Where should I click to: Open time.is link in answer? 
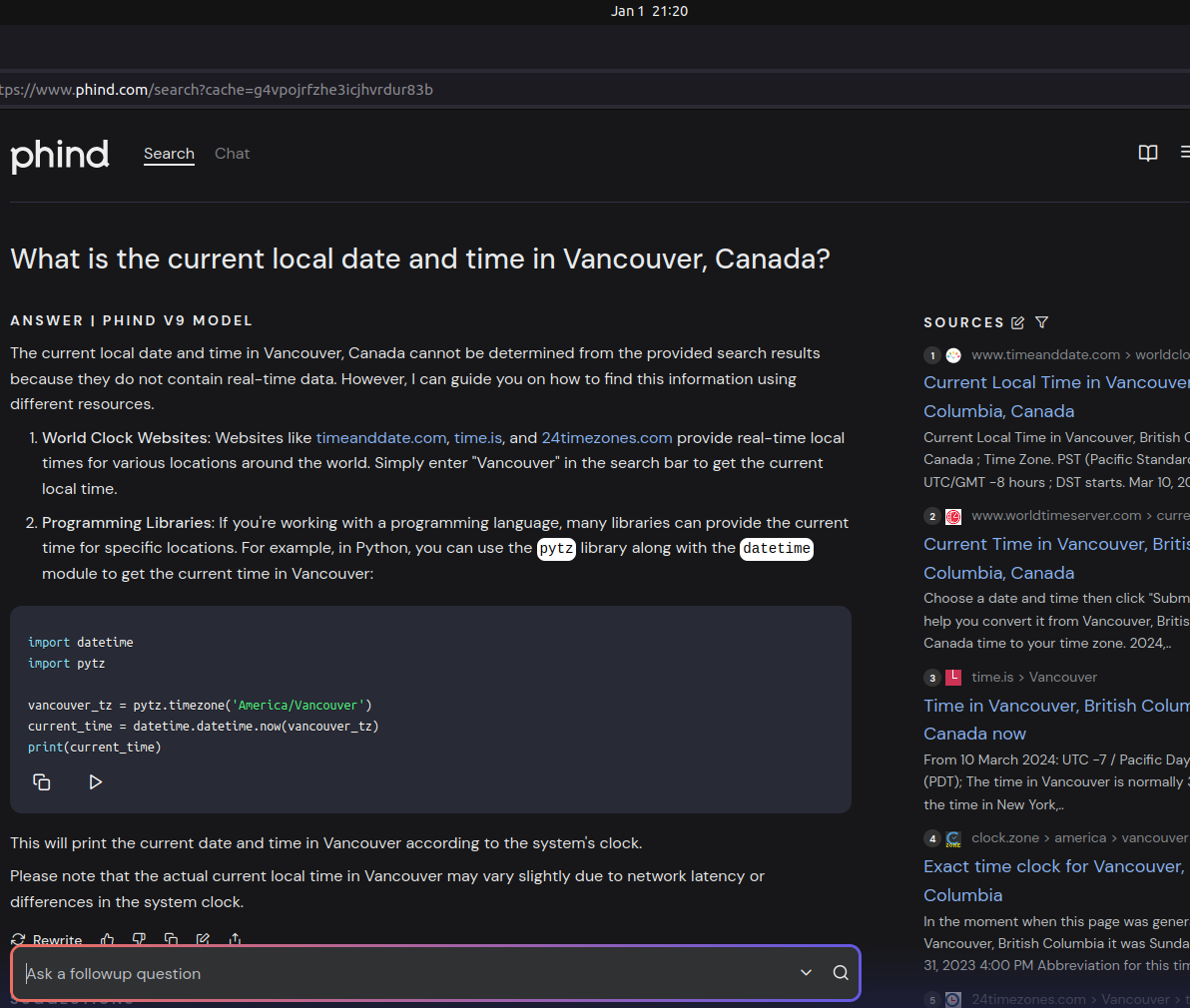[477, 438]
